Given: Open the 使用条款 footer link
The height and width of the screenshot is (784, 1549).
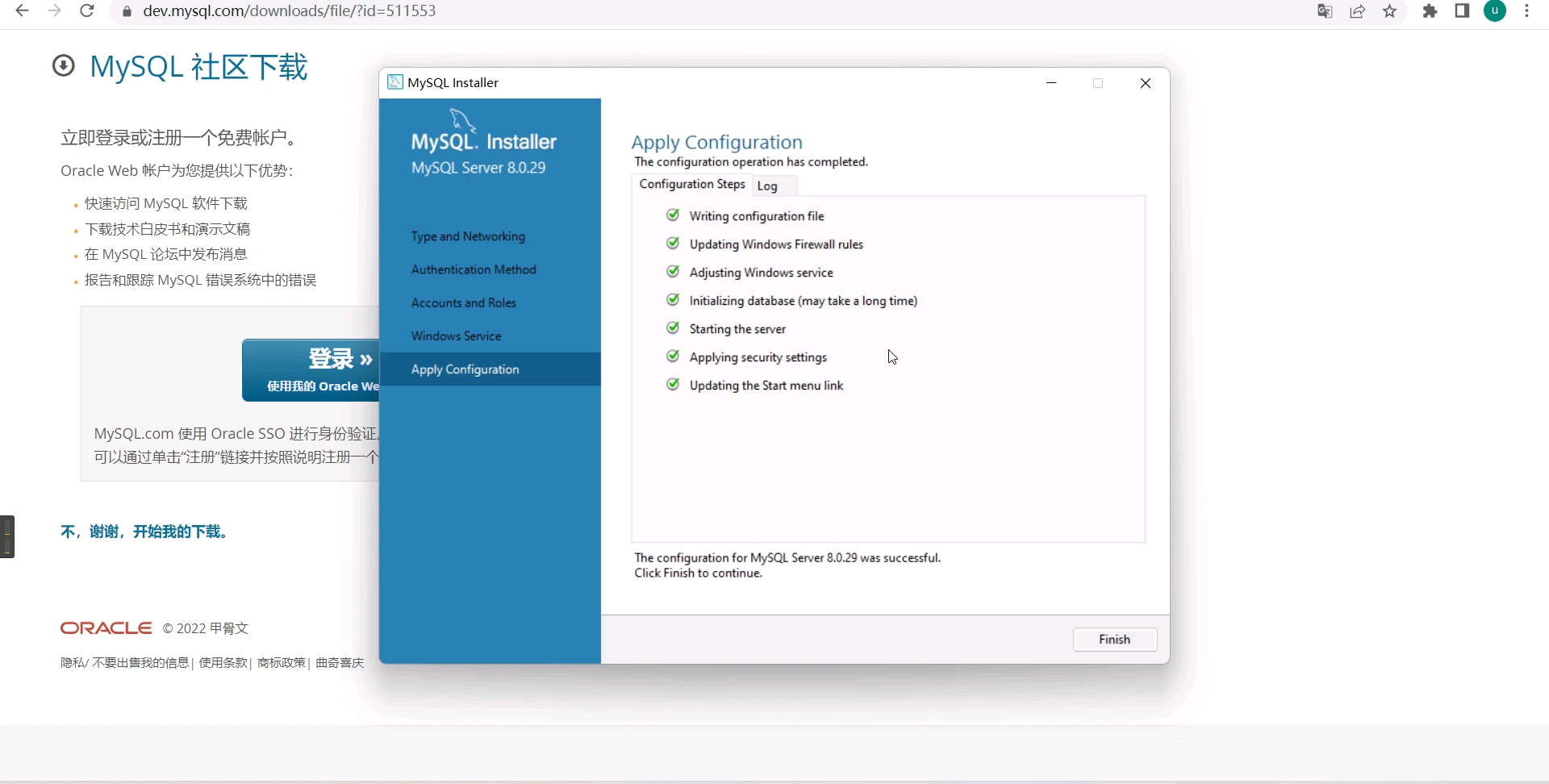Looking at the screenshot, I should click(223, 663).
